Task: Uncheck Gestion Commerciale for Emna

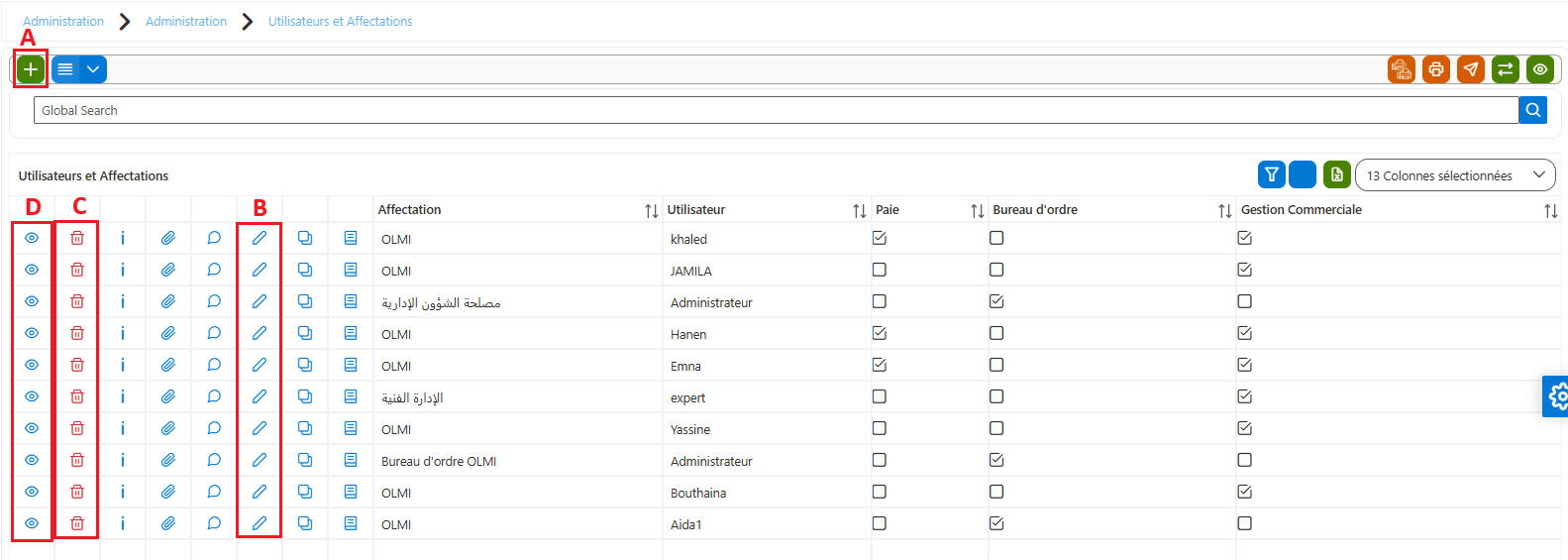Action: tap(1245, 365)
